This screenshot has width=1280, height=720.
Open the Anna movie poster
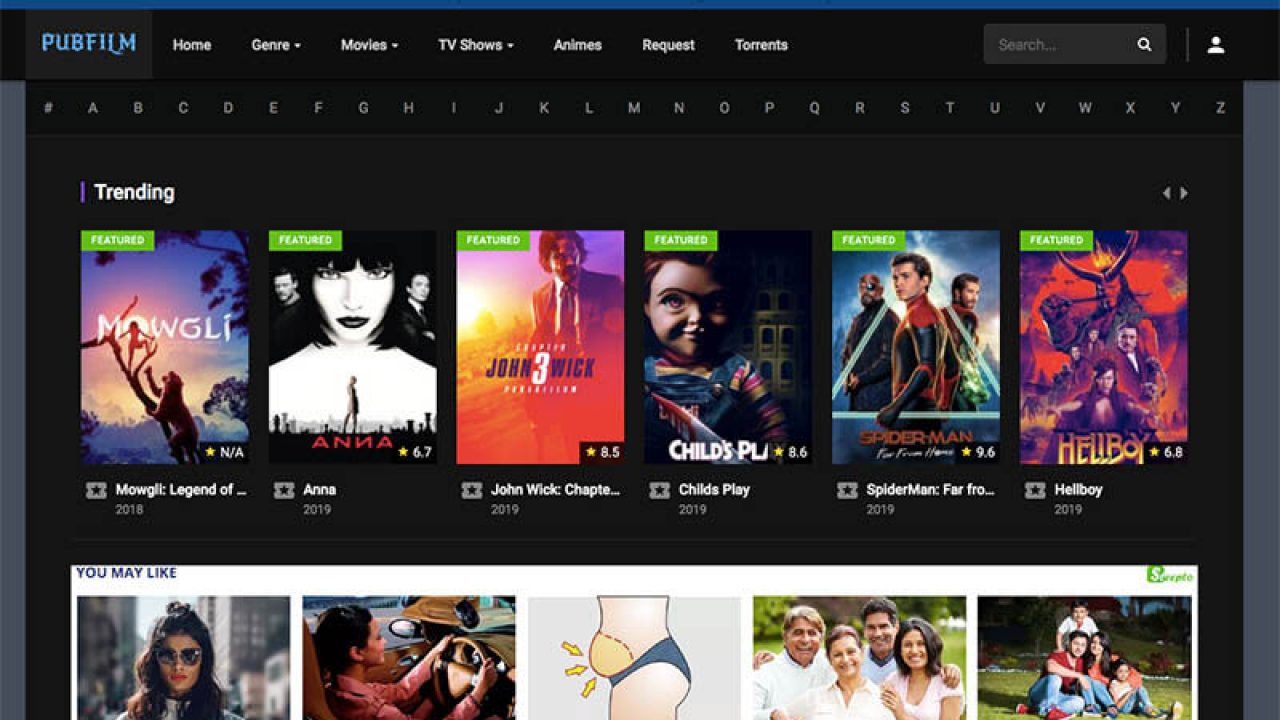pos(353,347)
